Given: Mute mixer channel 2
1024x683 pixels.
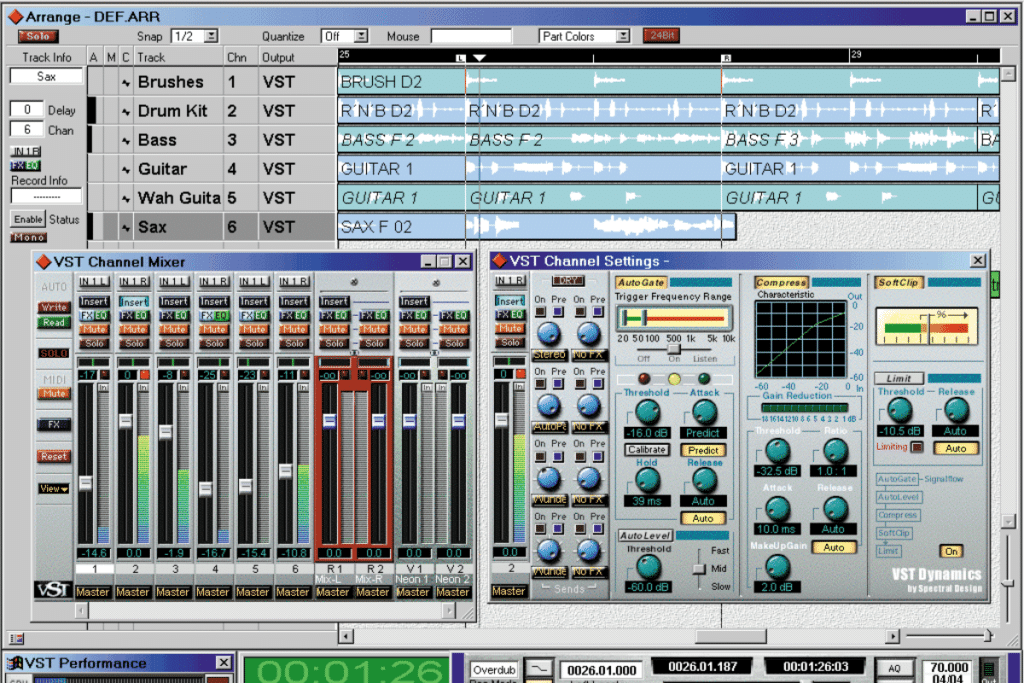Looking at the screenshot, I should pyautogui.click(x=134, y=329).
